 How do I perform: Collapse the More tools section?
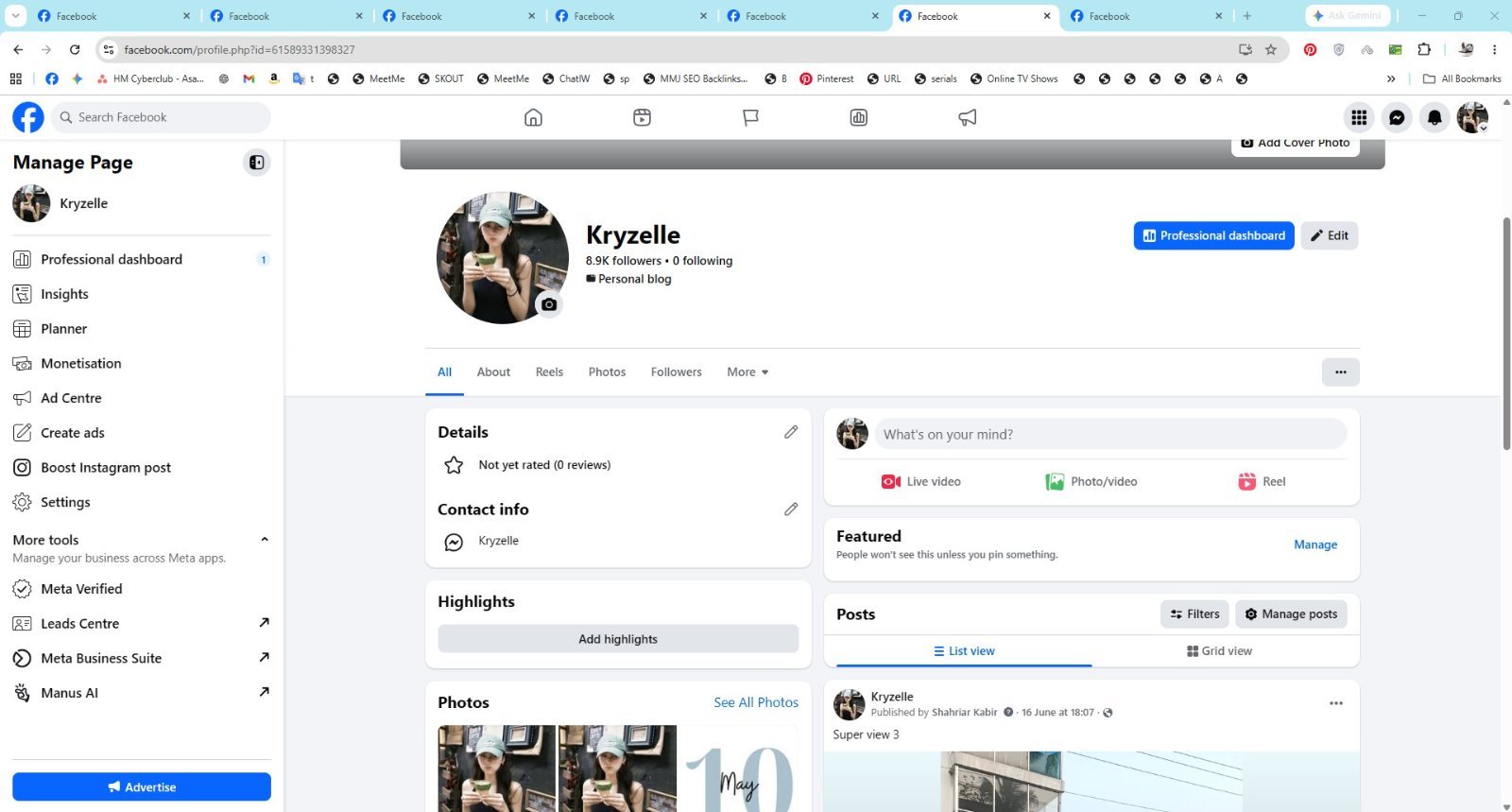265,540
